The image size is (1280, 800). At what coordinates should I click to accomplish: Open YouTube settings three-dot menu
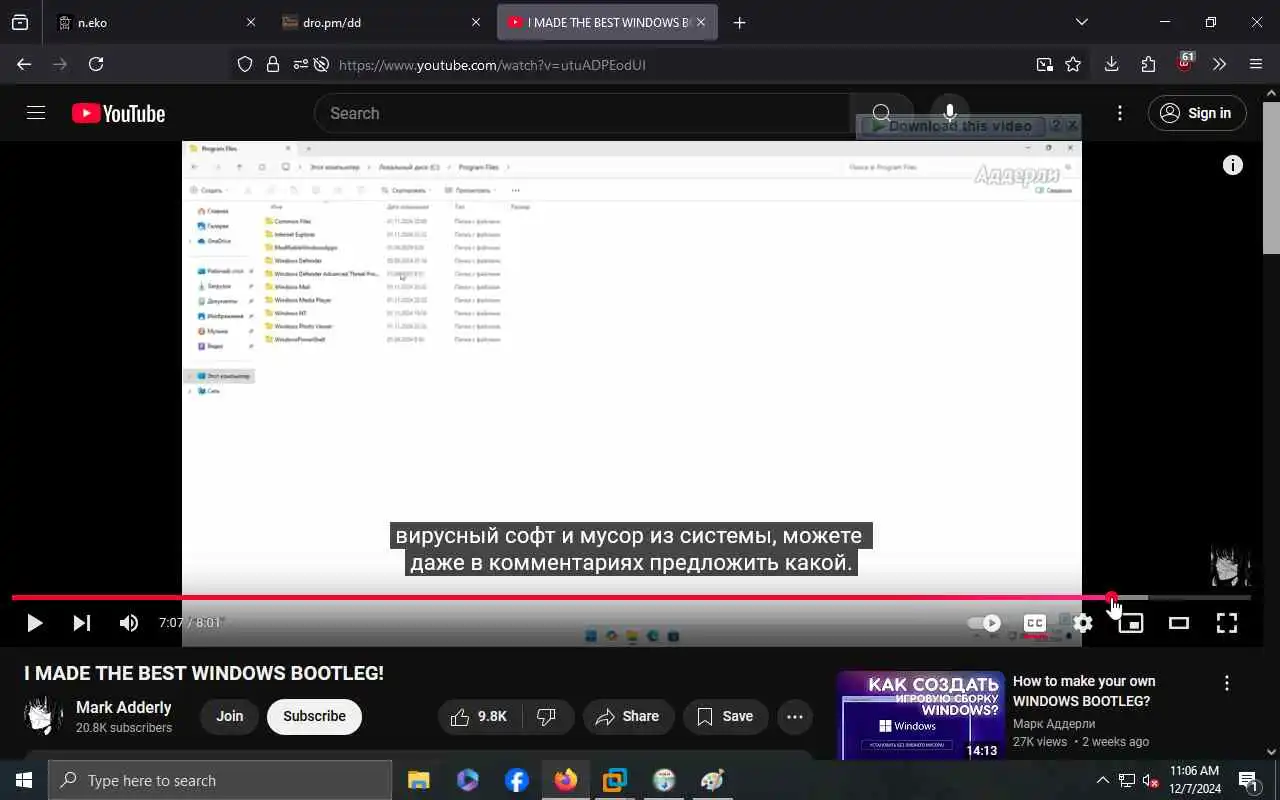tap(1120, 113)
